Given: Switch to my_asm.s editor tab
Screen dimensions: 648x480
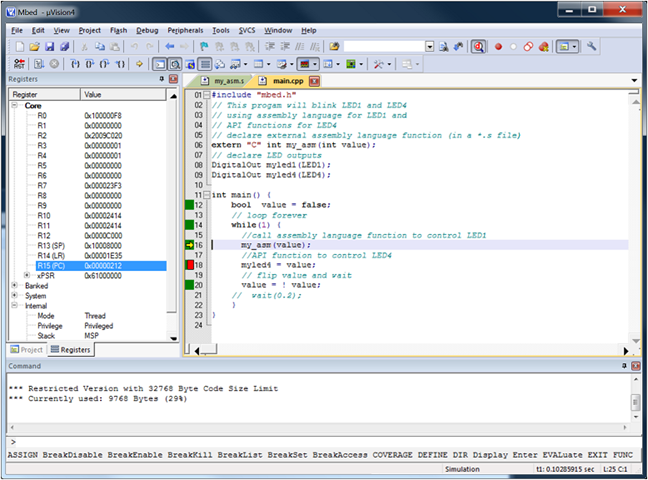Looking at the screenshot, I should click(x=224, y=81).
